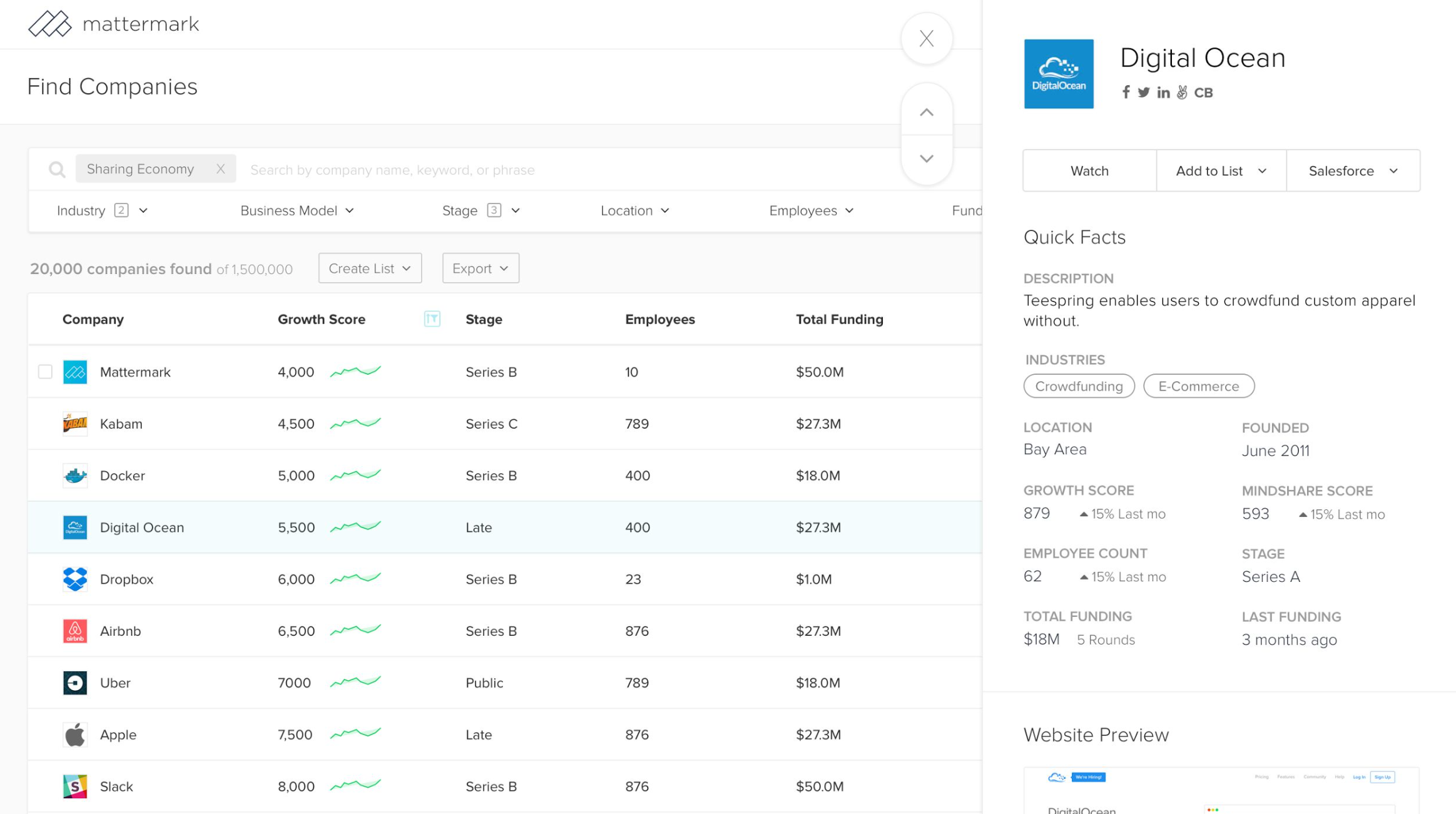Image resolution: width=1456 pixels, height=814 pixels.
Task: Open Digital Ocean CrunchBase CB link
Action: (1203, 93)
